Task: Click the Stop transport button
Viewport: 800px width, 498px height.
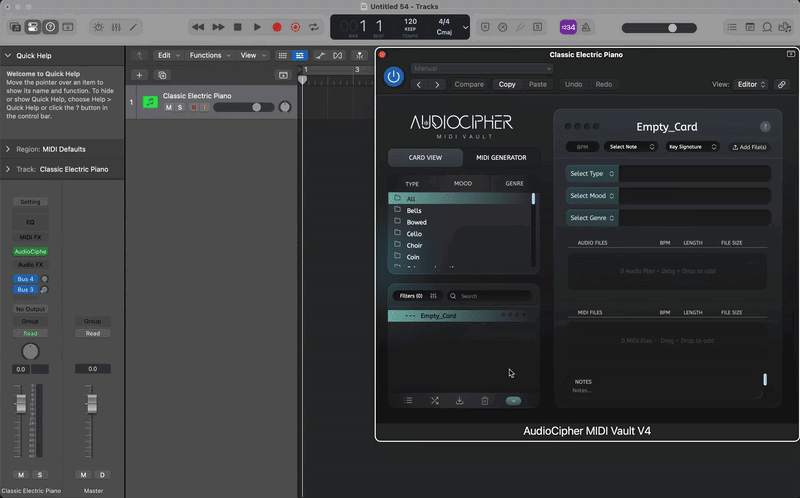Action: click(237, 27)
